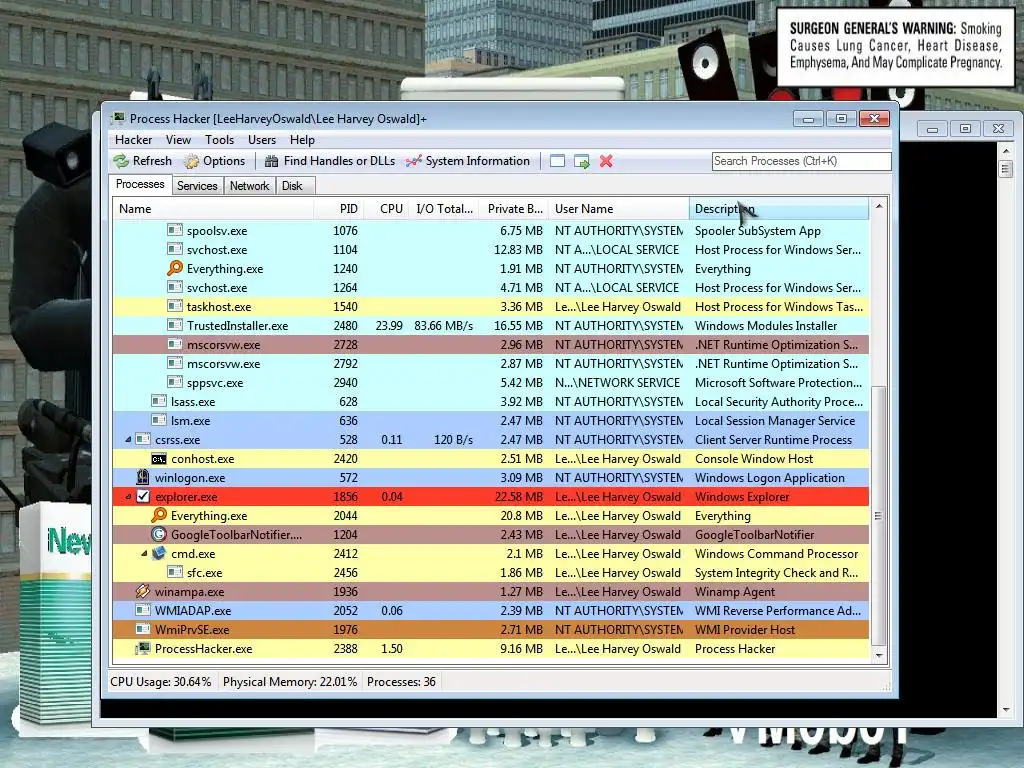Click the Processes: 36 status bar entry
This screenshot has height=768, width=1024.
401,682
